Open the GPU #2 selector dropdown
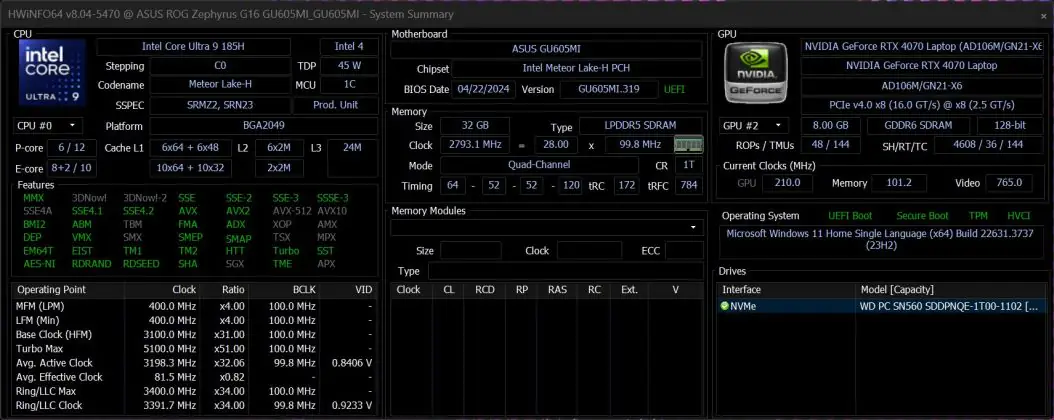 [x=754, y=126]
